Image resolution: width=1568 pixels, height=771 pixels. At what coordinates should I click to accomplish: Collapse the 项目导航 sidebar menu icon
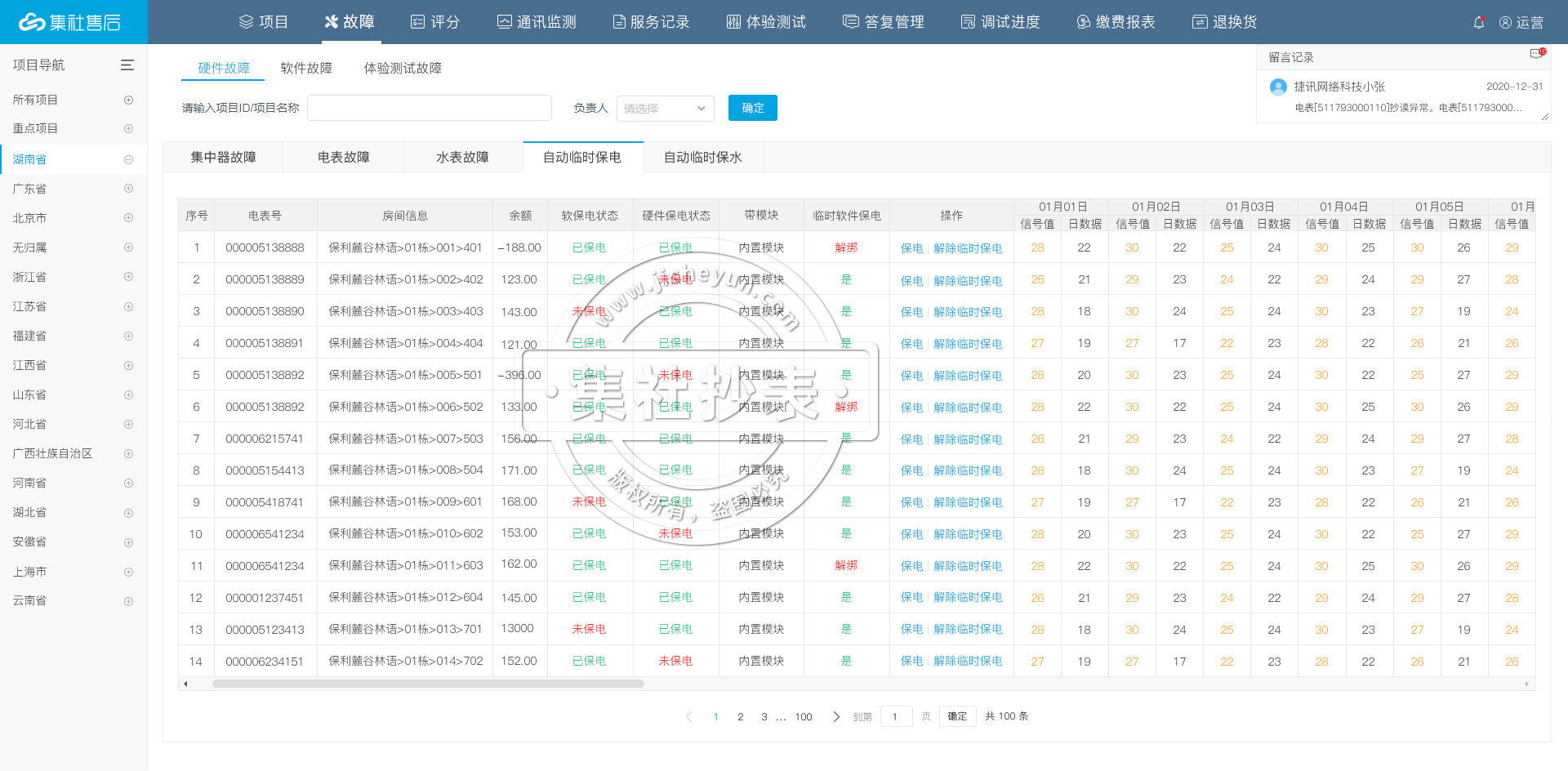(127, 65)
